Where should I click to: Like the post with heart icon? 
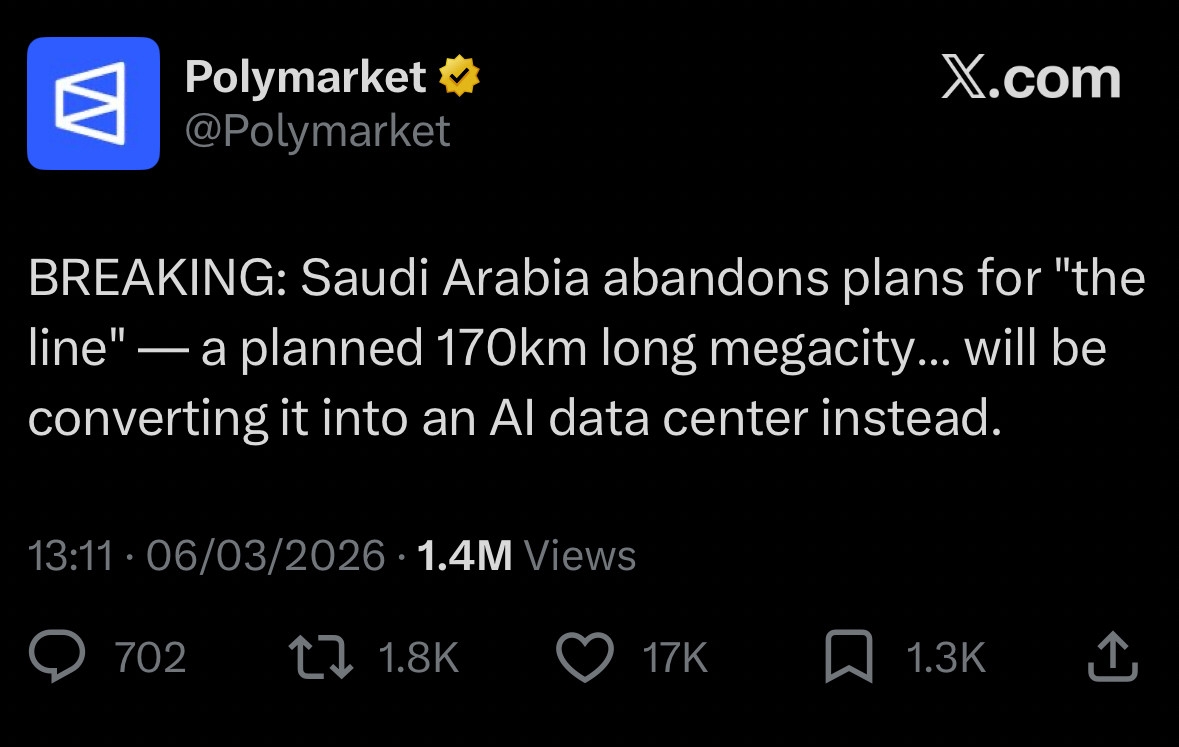click(583, 658)
